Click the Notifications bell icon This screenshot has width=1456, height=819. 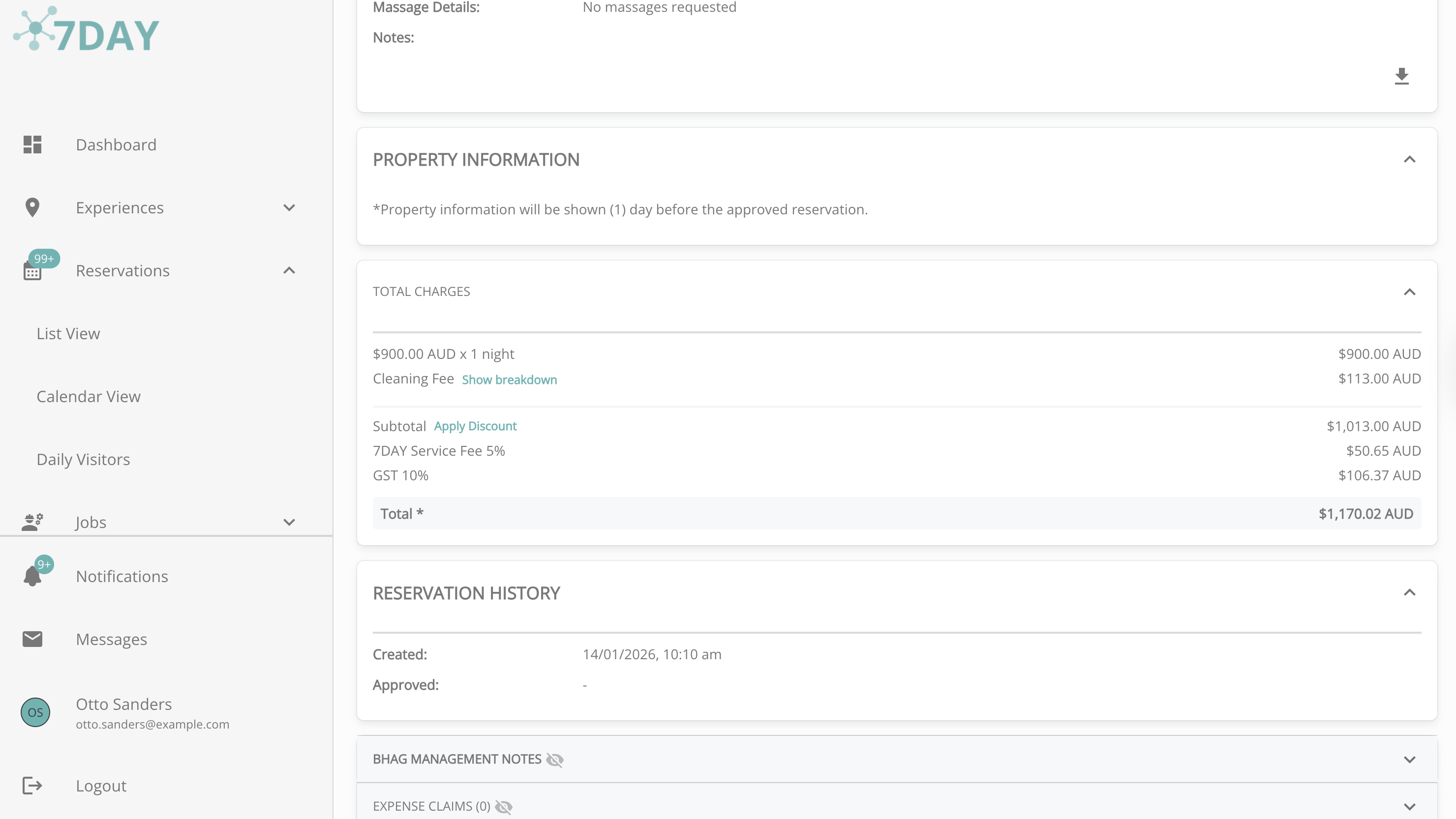point(31,576)
